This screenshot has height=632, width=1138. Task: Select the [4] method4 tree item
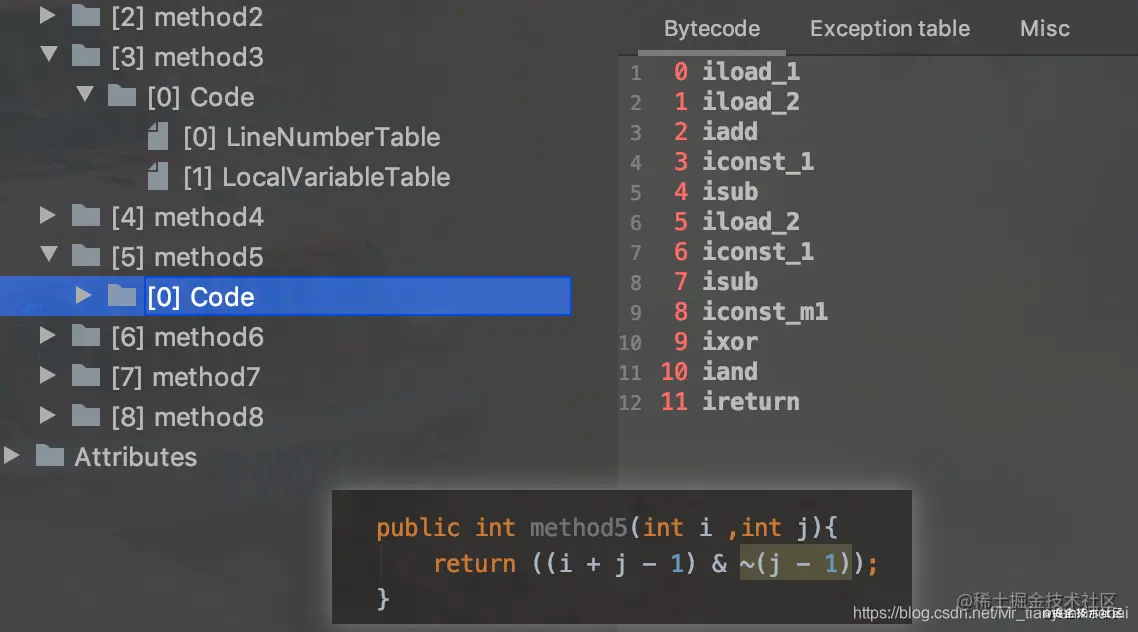pos(187,217)
